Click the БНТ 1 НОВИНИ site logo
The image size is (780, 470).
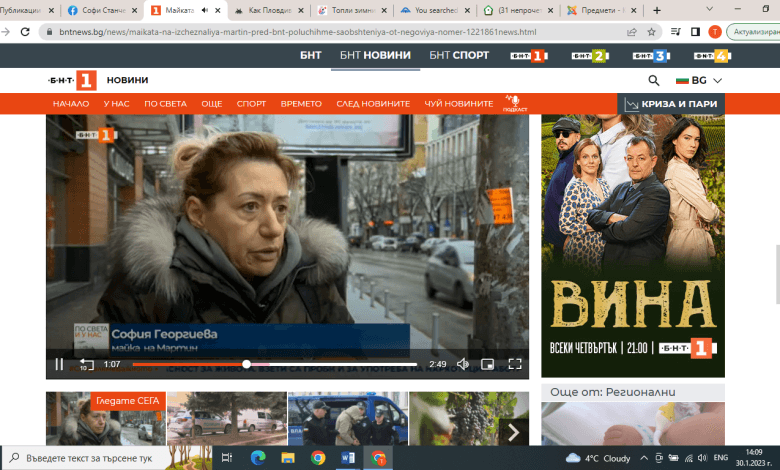pos(98,80)
